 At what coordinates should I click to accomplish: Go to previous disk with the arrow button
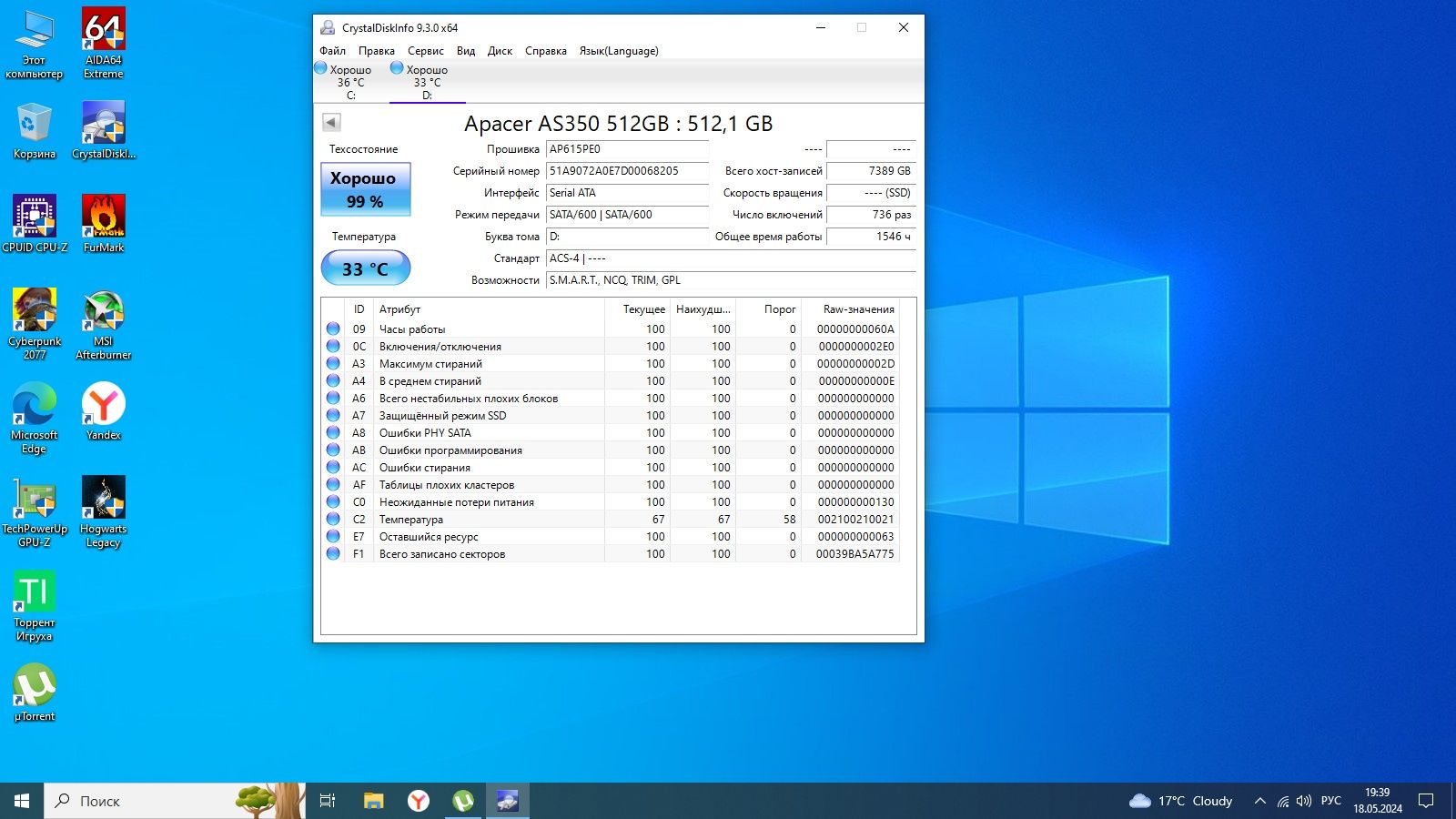(x=331, y=122)
